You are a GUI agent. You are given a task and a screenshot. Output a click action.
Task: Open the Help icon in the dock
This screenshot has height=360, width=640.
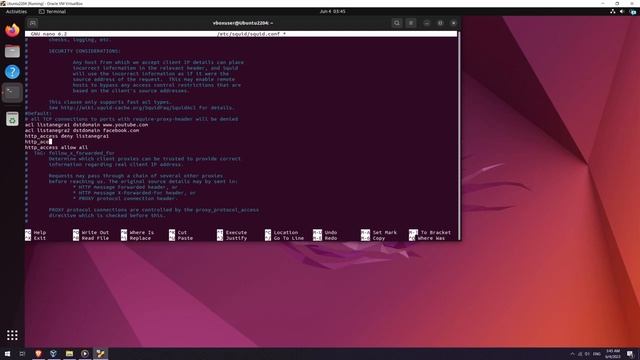pyautogui.click(x=12, y=72)
